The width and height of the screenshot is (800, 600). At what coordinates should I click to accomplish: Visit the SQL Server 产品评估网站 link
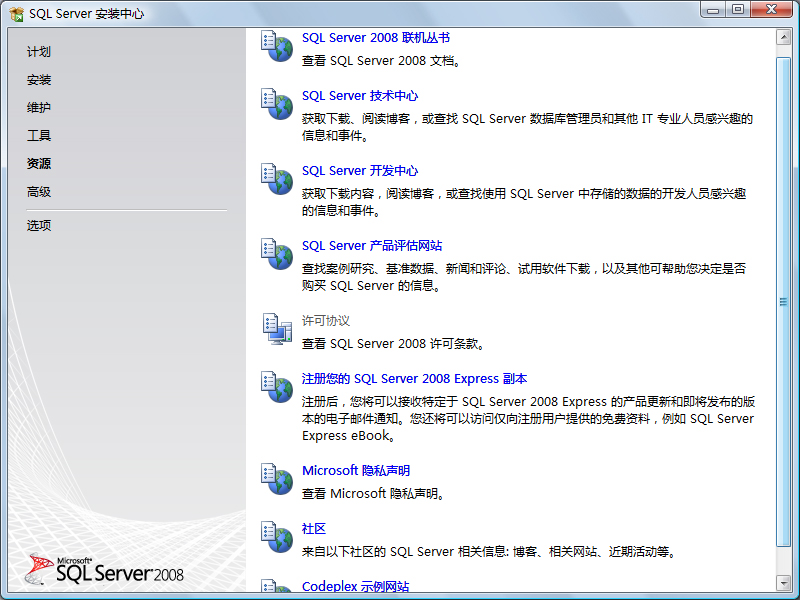pyautogui.click(x=372, y=246)
